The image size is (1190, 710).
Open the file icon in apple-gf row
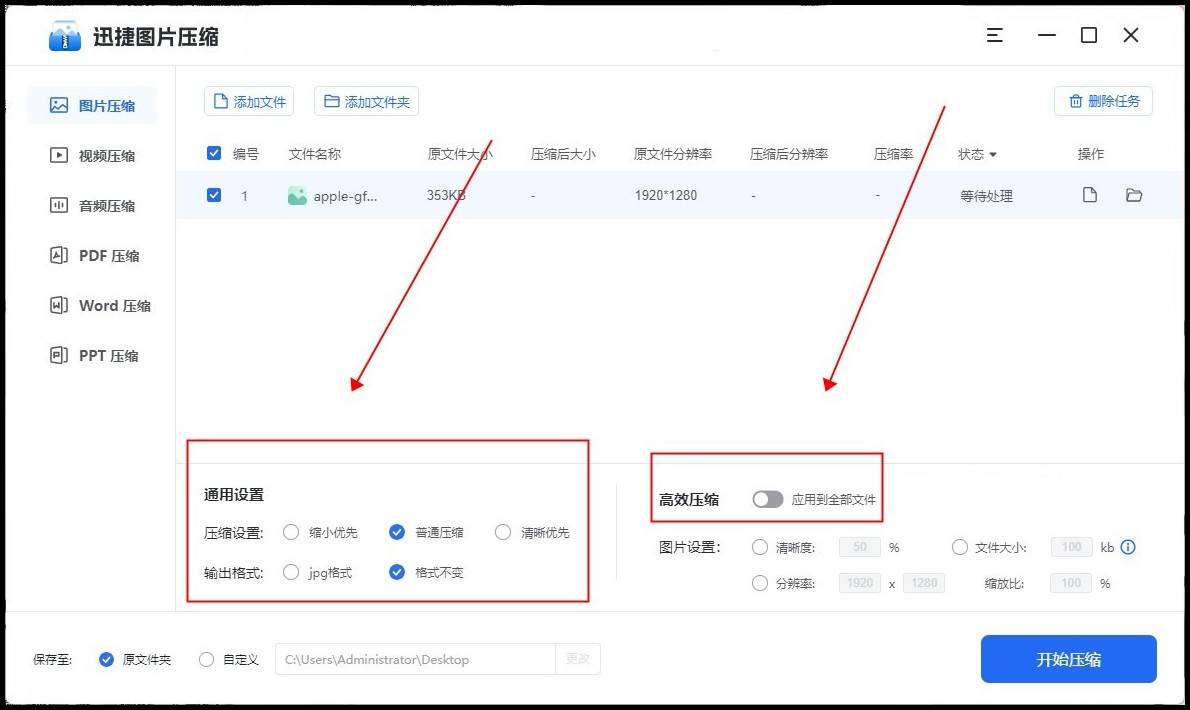tap(1090, 195)
